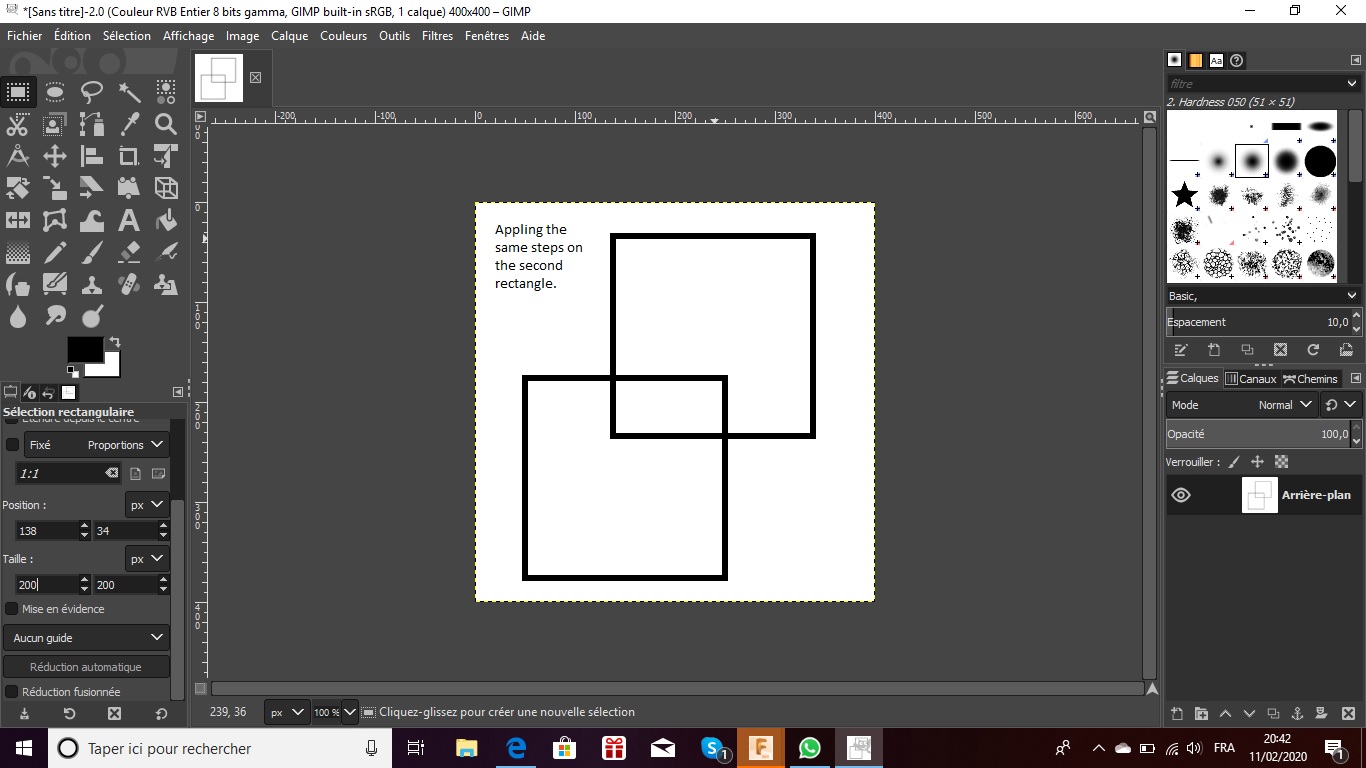Screen dimensions: 1366x768
Task: Click the foreground black color swatch
Action: [x=85, y=350]
